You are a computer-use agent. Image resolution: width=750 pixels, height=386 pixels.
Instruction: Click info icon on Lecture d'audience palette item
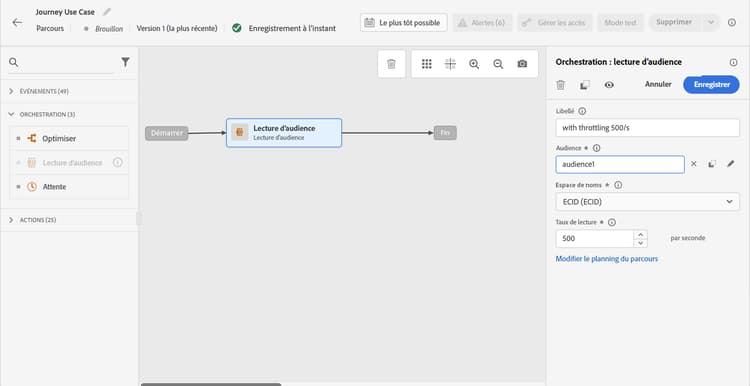(x=118, y=163)
